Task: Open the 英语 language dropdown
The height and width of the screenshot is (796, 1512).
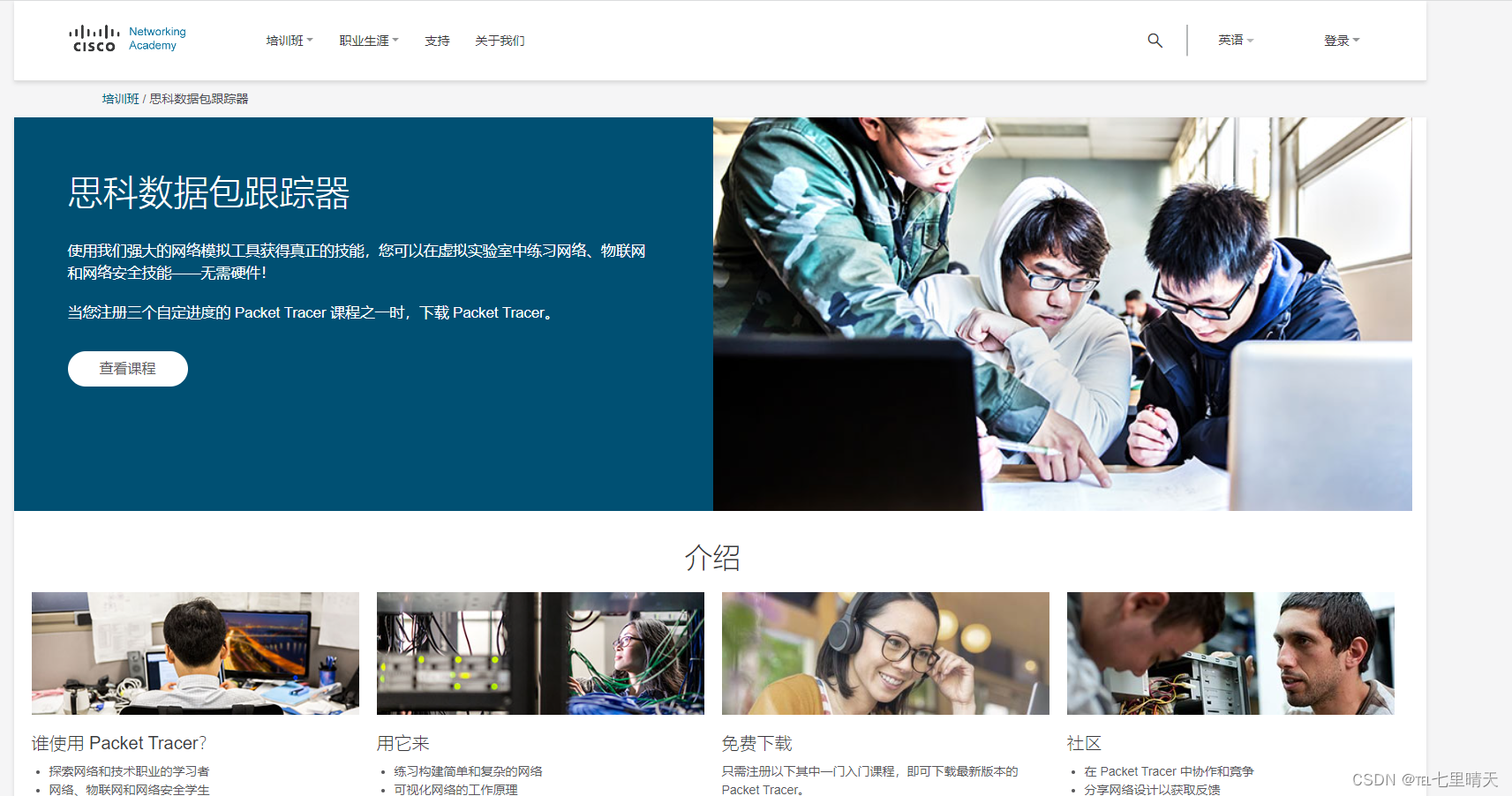Action: coord(1236,40)
